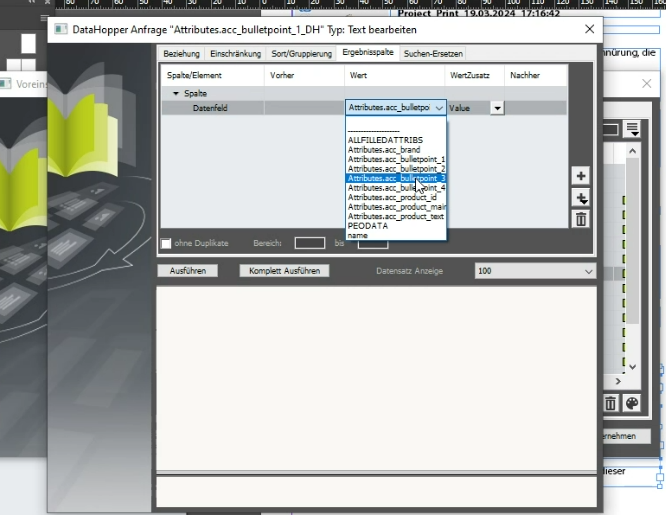The height and width of the screenshot is (515, 666).
Task: Open the Datensatz Anzeige 100 dropdown
Action: point(535,271)
